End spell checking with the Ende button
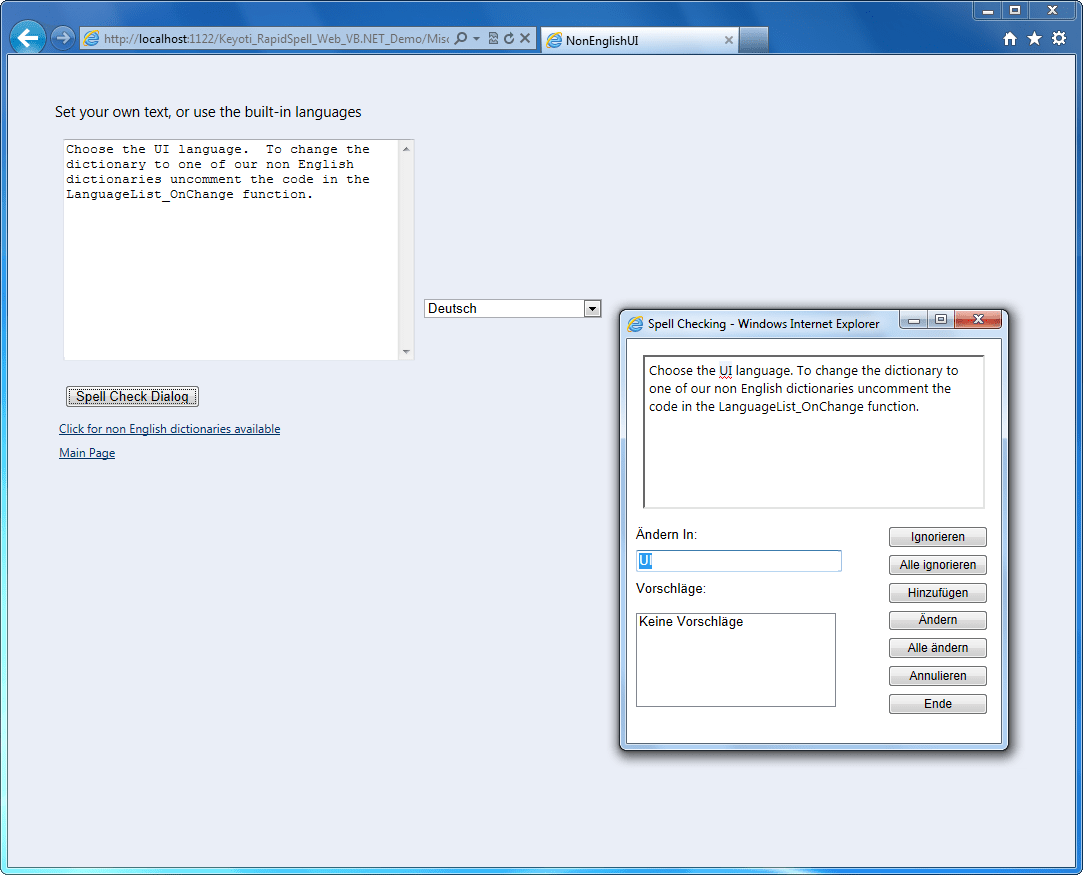Viewport: 1083px width, 875px height. [x=937, y=703]
